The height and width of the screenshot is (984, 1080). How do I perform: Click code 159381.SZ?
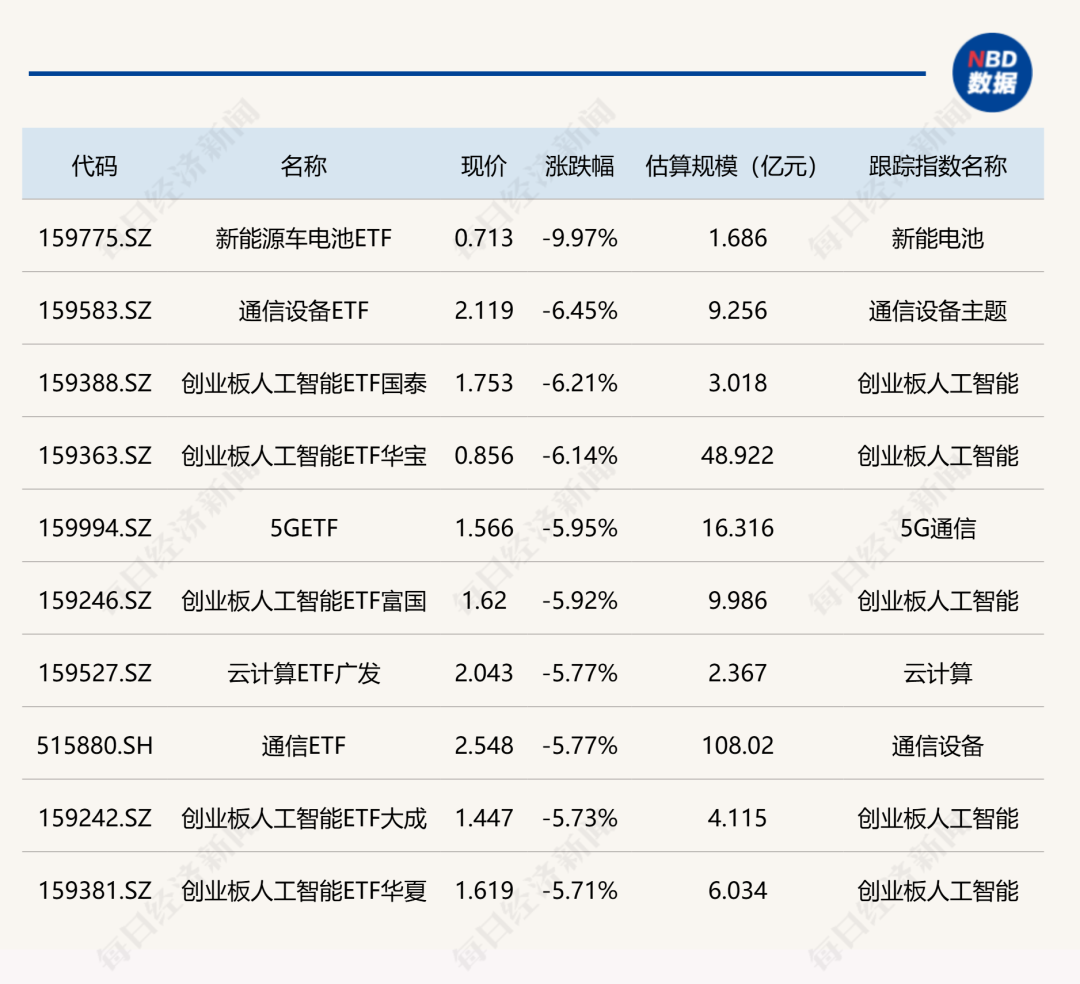(x=94, y=890)
